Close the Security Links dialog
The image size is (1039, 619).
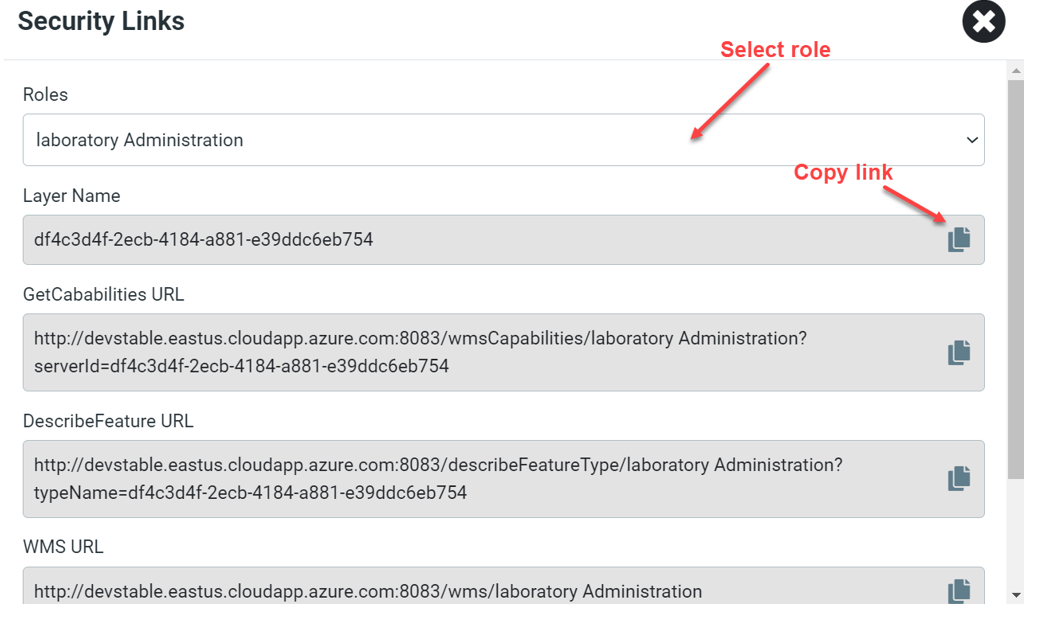[x=983, y=22]
